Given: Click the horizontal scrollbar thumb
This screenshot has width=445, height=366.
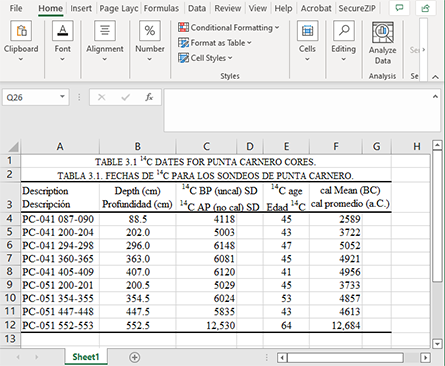Looking at the screenshot, I should (x=345, y=358).
